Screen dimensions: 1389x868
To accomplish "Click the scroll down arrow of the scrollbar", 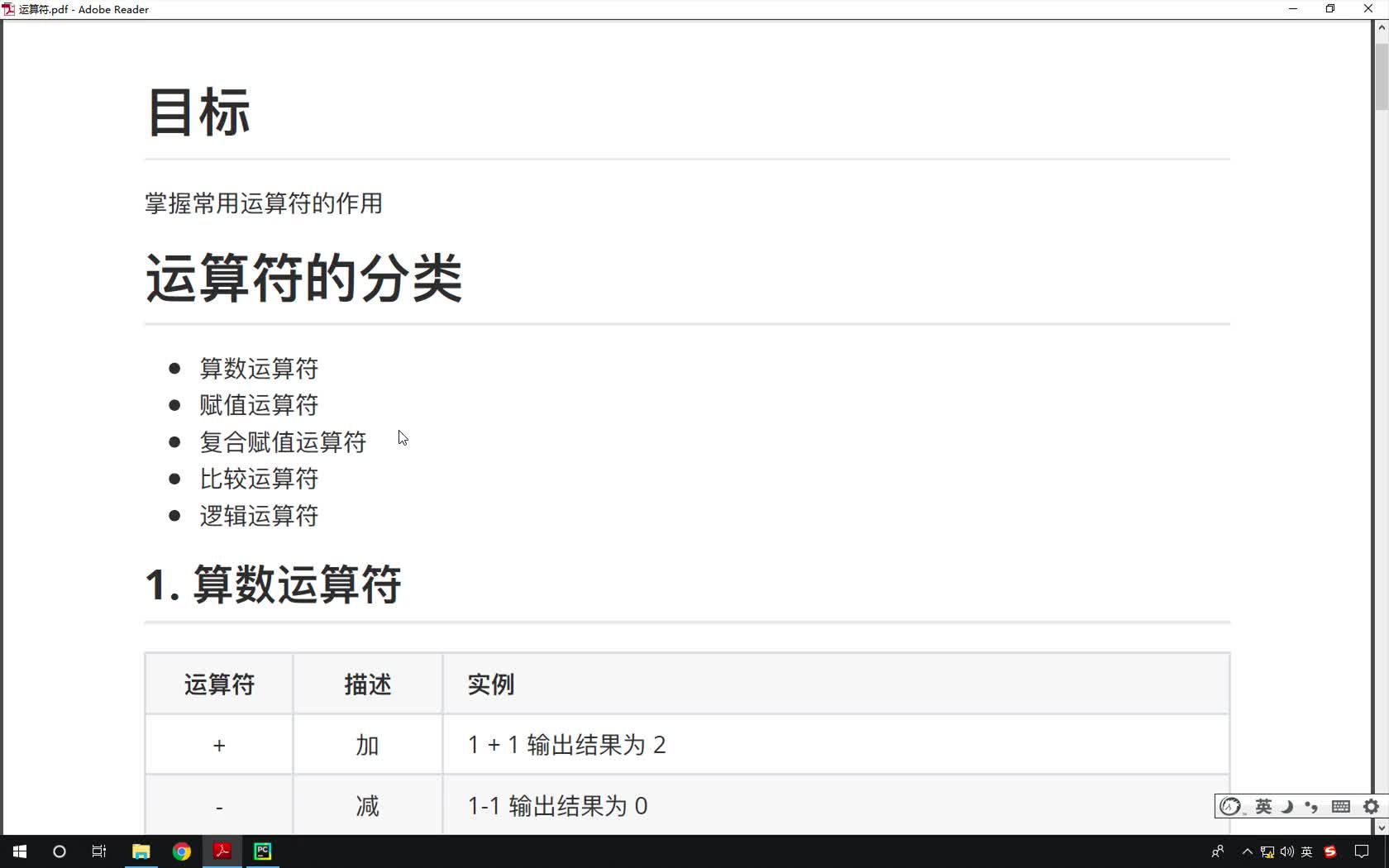I will [1382, 827].
